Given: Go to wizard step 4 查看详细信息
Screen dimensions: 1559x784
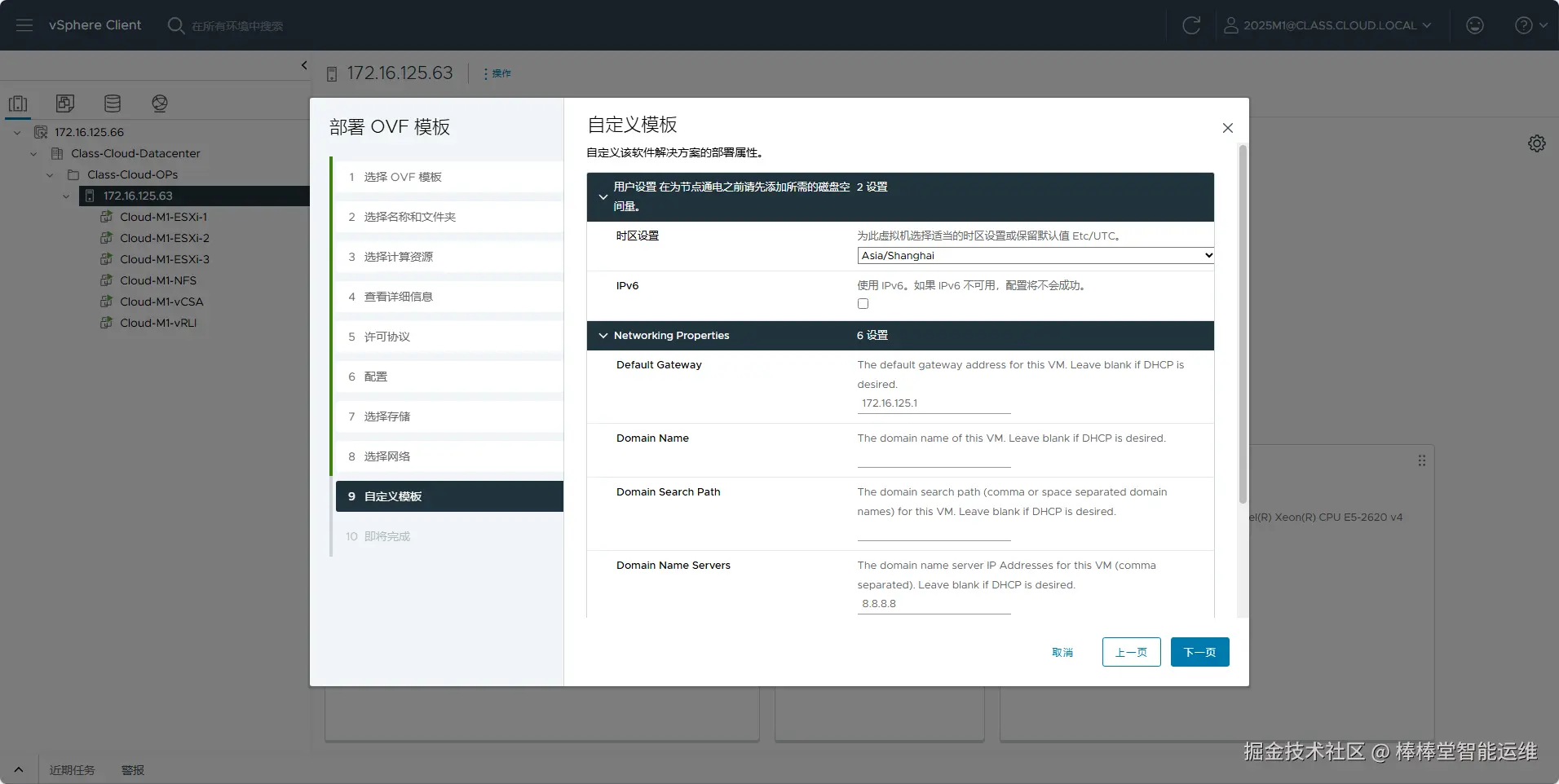Looking at the screenshot, I should (x=449, y=297).
